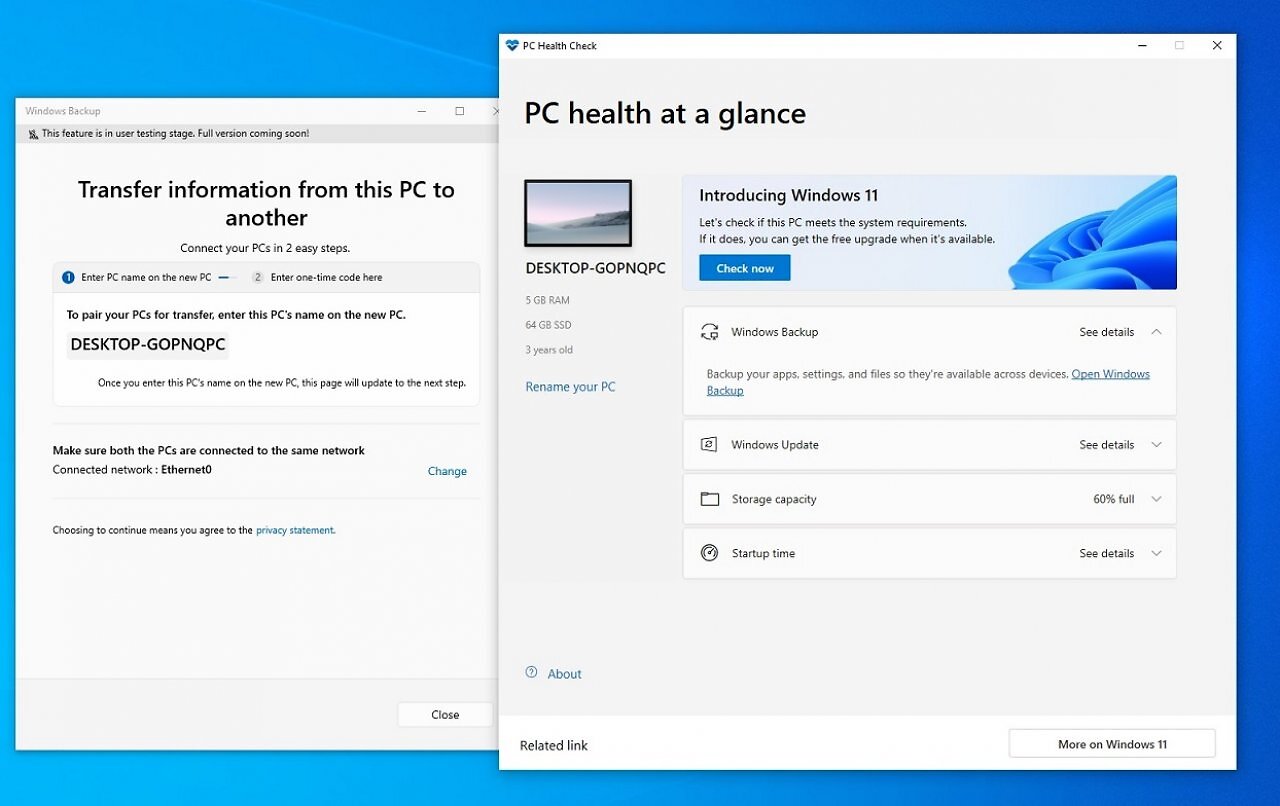
Task: Expand the Startup time chevron
Action: tap(1157, 553)
